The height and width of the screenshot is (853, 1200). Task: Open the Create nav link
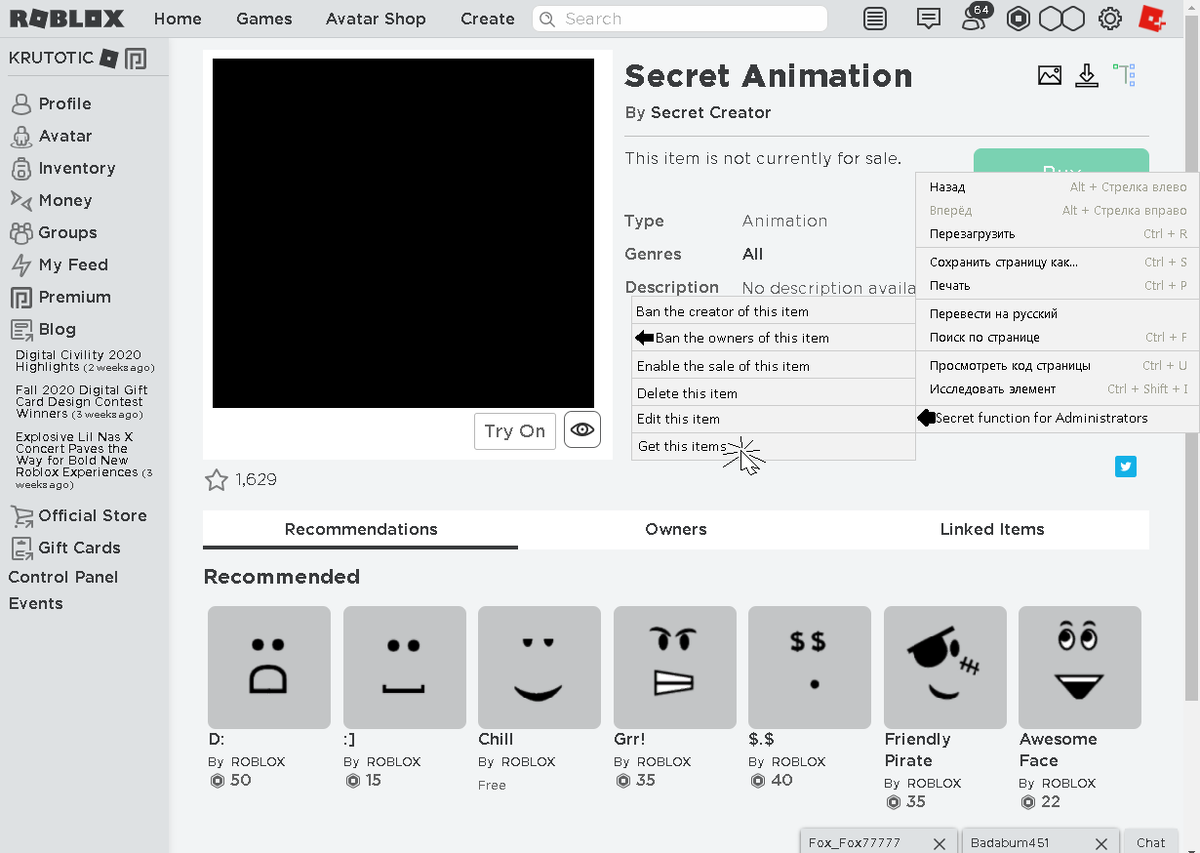488,19
